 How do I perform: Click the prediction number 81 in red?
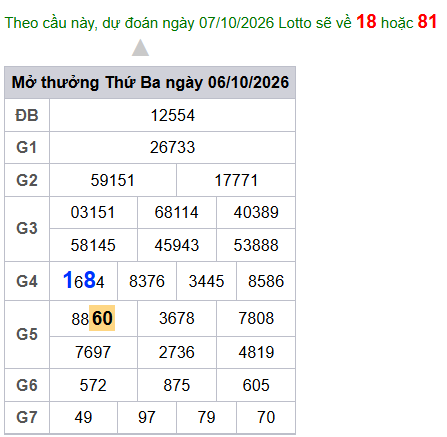click(x=427, y=22)
